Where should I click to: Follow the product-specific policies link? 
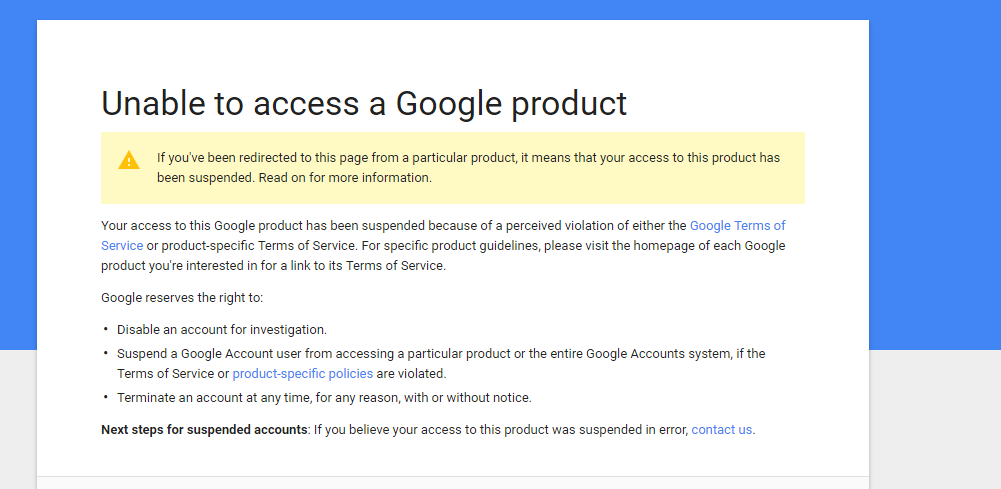tap(302, 374)
